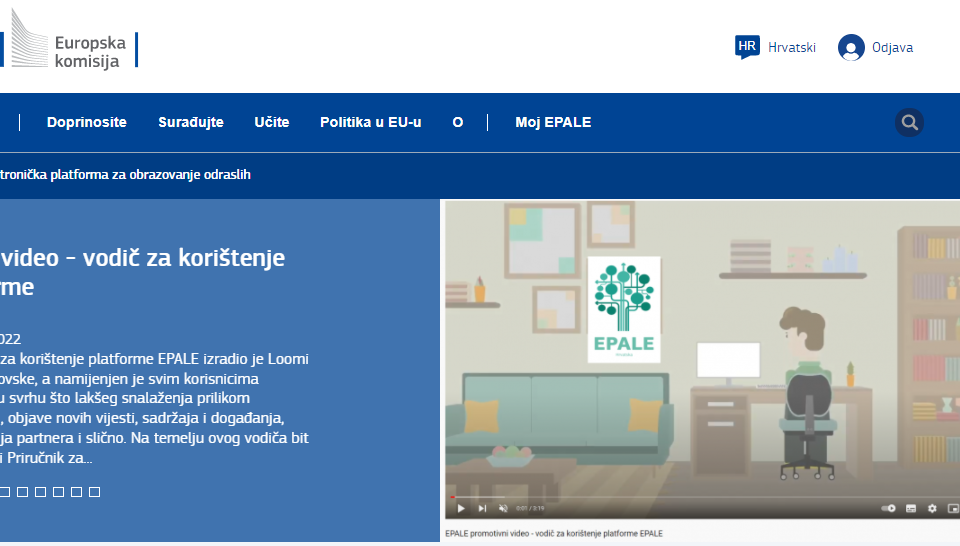The height and width of the screenshot is (546, 960).
Task: Open the search magnifier icon
Action: [x=909, y=122]
